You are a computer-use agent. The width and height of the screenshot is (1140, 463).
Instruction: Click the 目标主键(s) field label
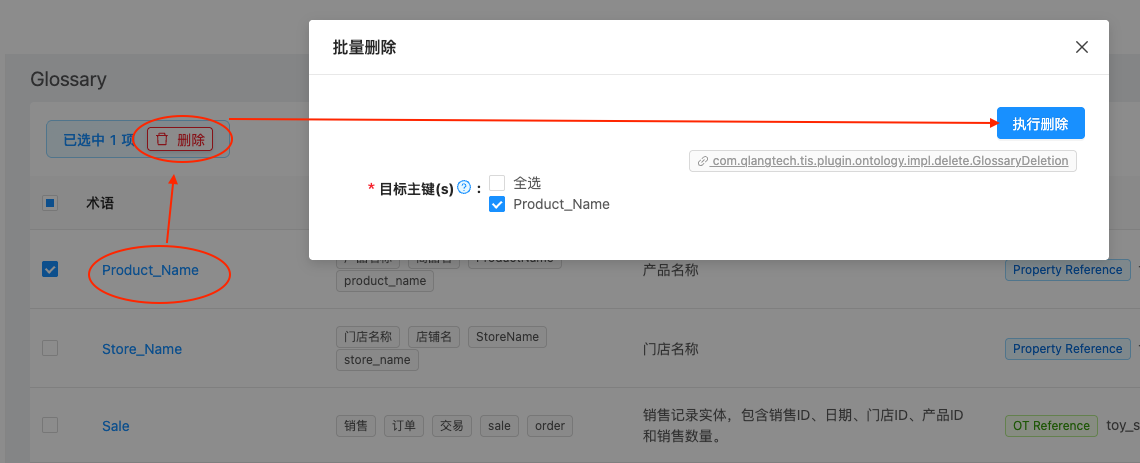point(416,189)
